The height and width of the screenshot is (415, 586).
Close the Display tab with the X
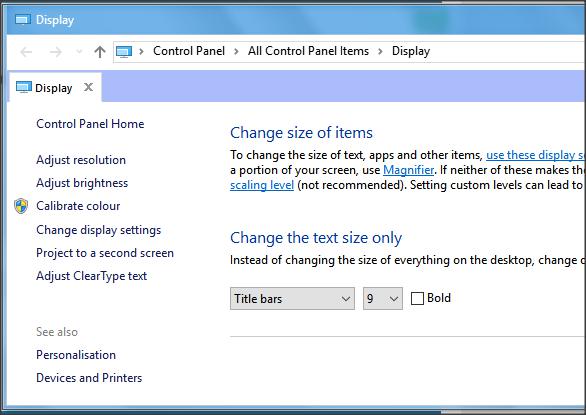point(89,87)
